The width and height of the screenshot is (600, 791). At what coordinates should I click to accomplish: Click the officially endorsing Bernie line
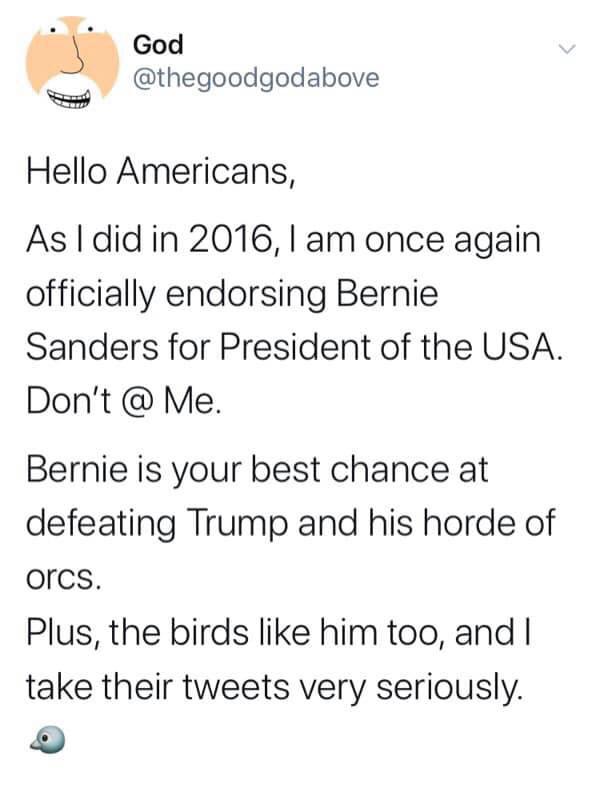pyautogui.click(x=232, y=294)
